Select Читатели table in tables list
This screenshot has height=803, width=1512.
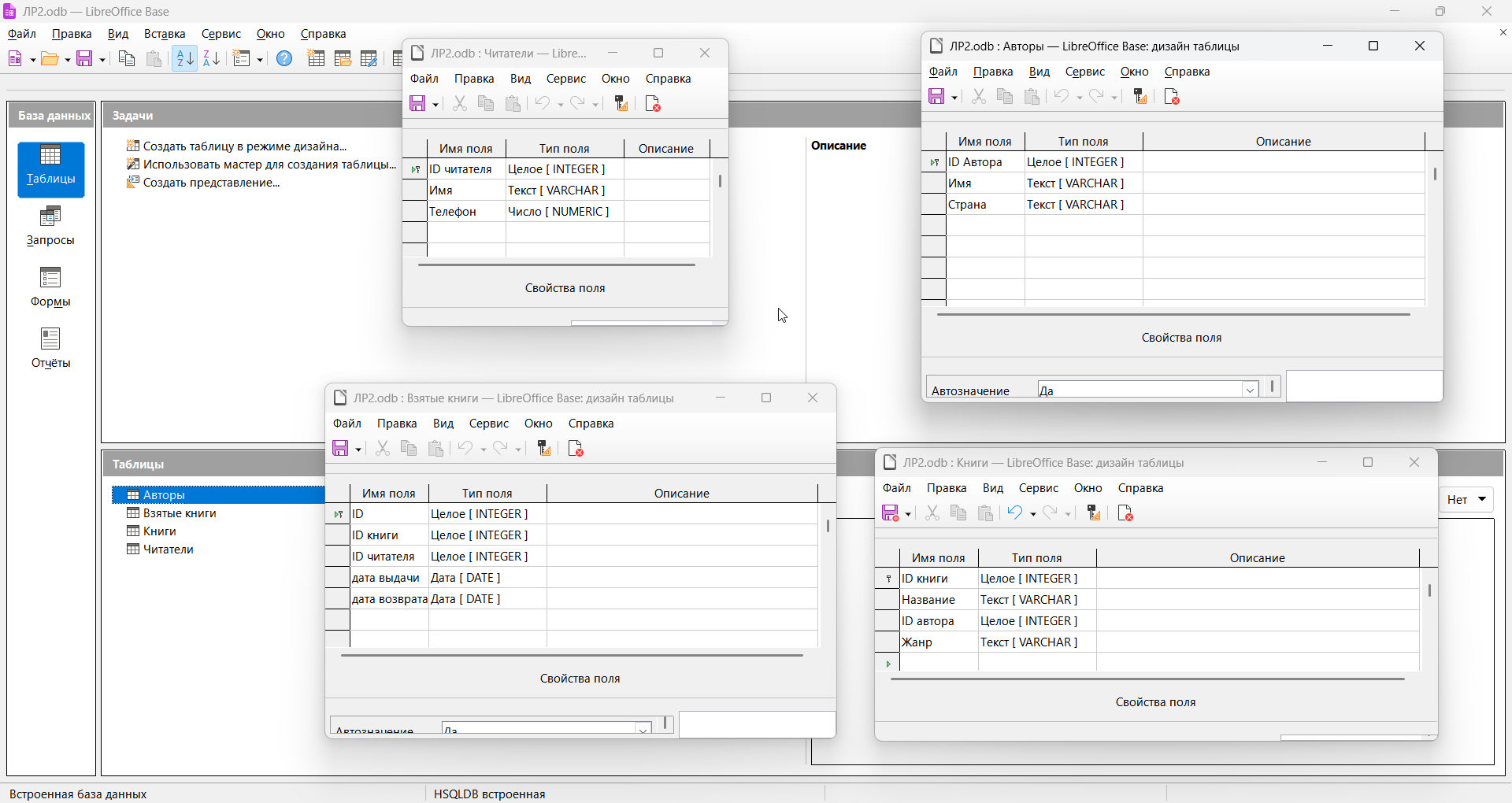(x=160, y=549)
